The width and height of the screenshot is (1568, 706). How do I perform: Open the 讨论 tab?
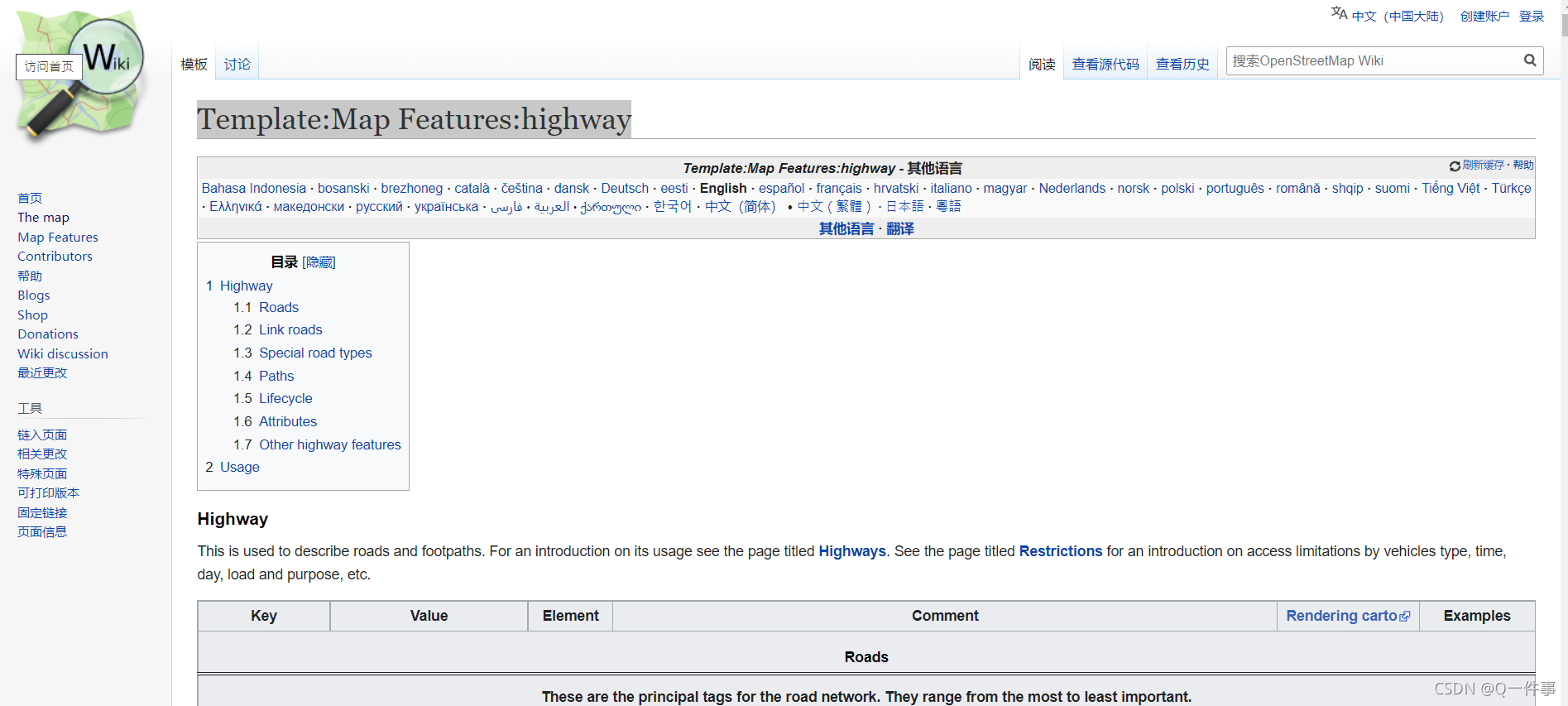[x=237, y=64]
